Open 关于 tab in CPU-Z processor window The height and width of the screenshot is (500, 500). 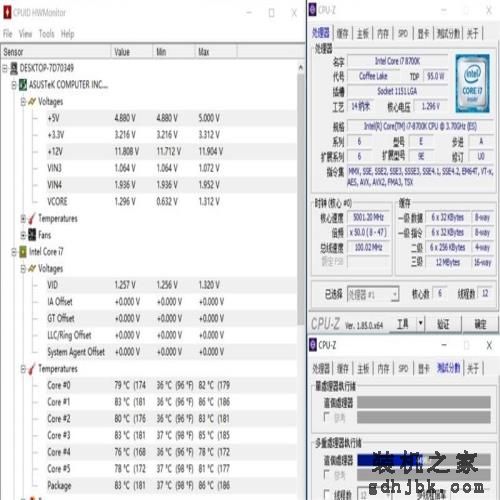pos(473,33)
